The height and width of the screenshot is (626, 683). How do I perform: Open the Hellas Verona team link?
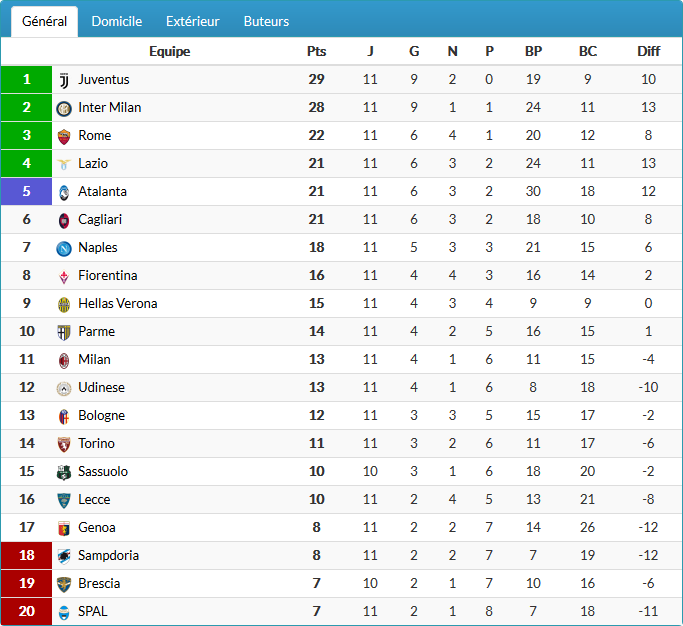117,304
